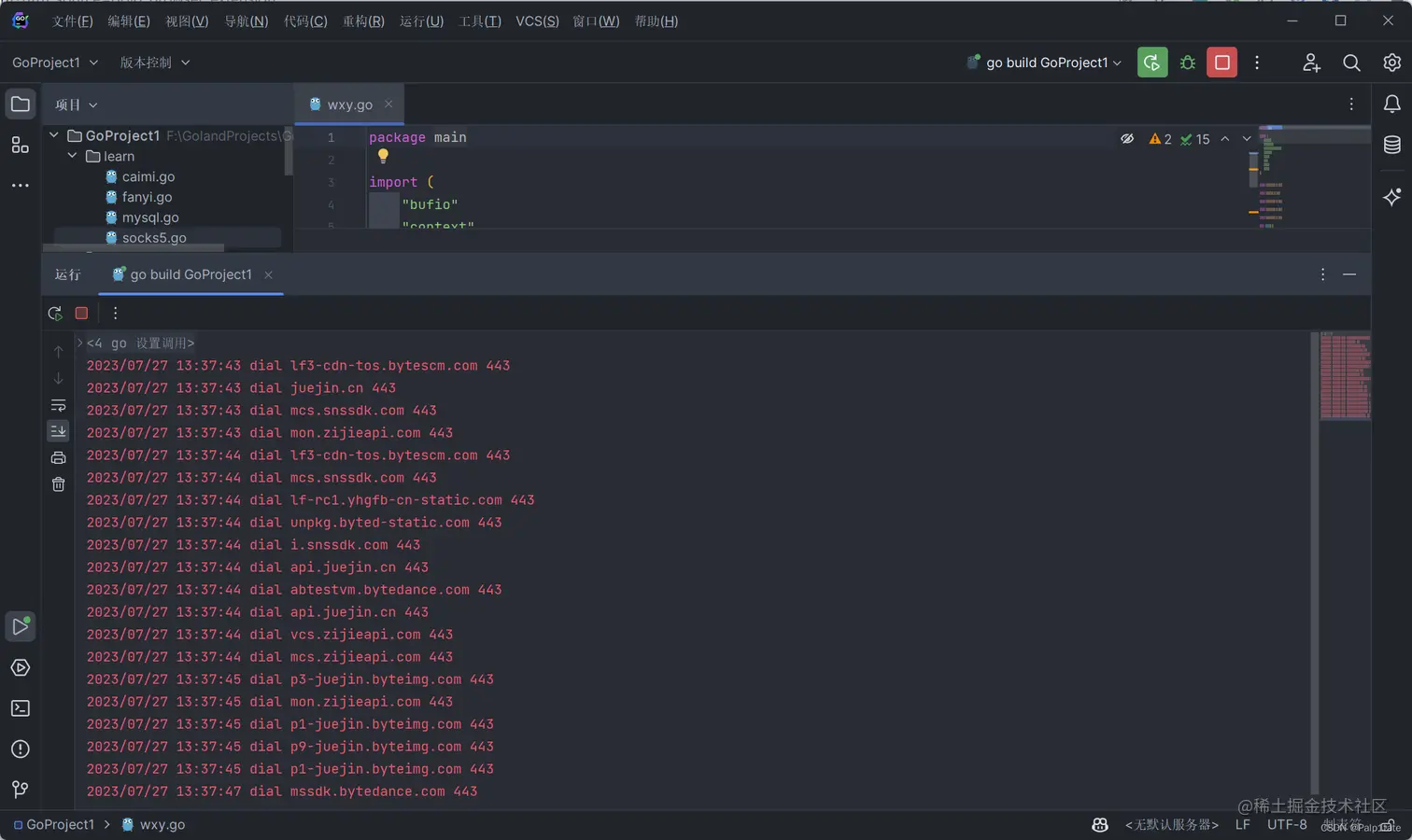Click the warnings count indicator 2
The width and height of the screenshot is (1412, 840).
1161,139
